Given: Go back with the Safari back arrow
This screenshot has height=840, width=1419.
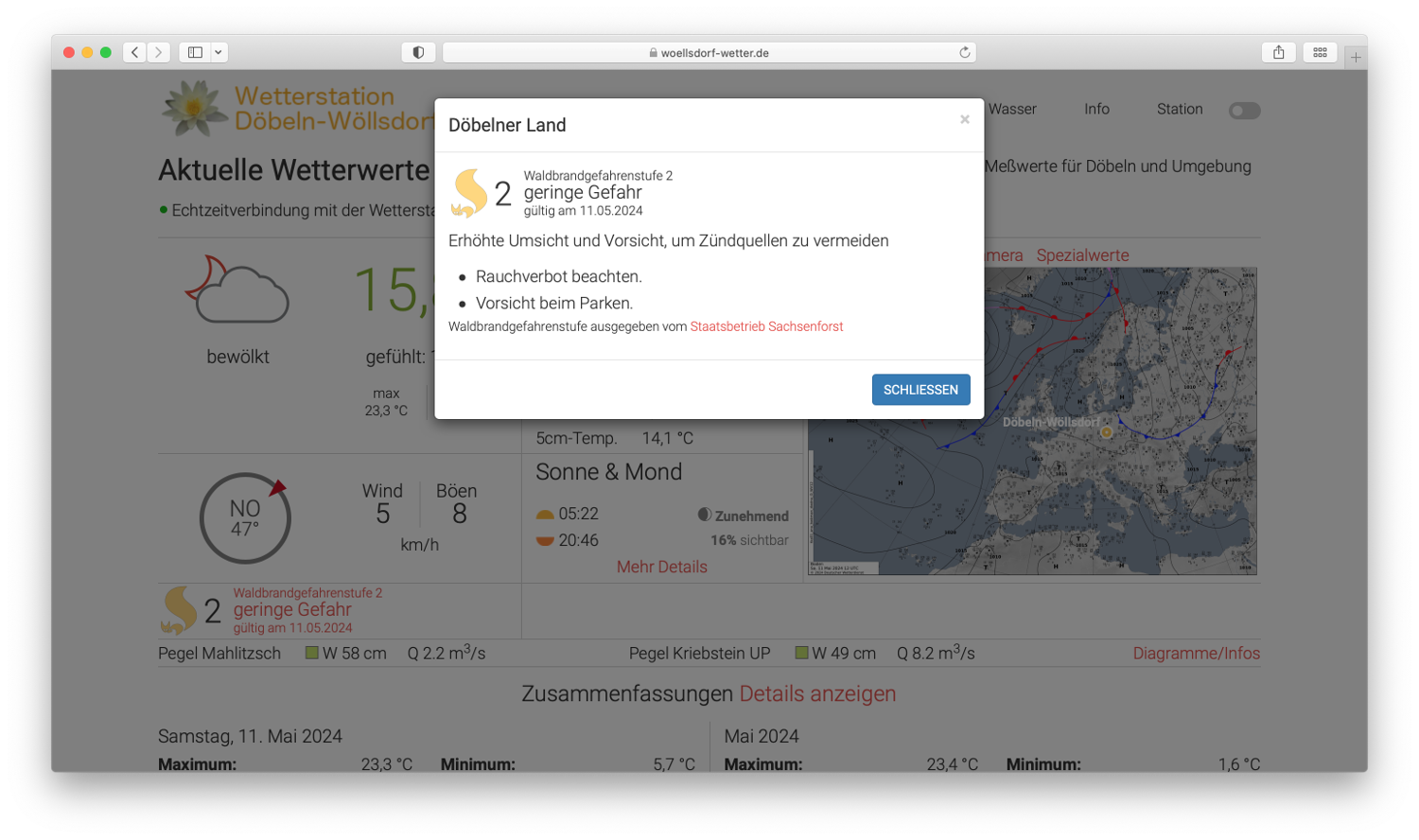Looking at the screenshot, I should click(x=135, y=53).
